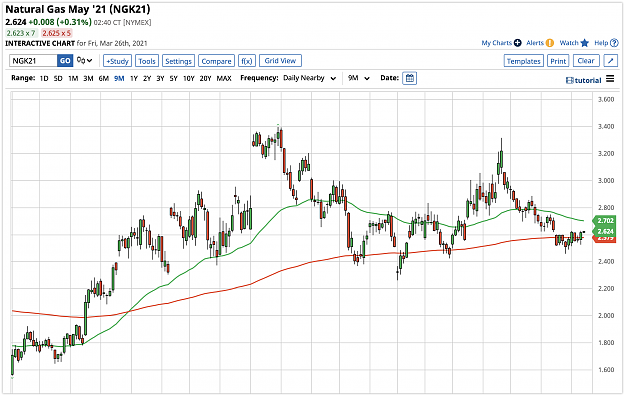The width and height of the screenshot is (625, 396).
Task: Click the Print button
Action: pos(558,61)
